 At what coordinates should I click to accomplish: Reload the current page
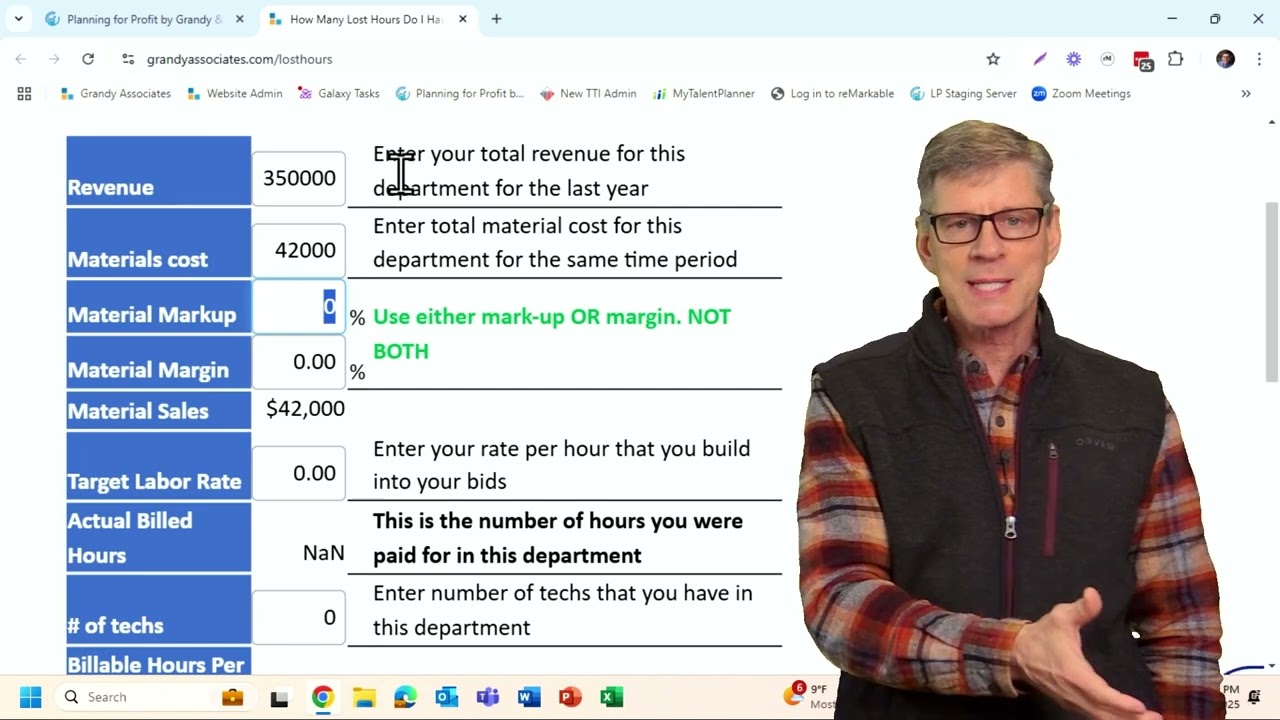click(88, 59)
